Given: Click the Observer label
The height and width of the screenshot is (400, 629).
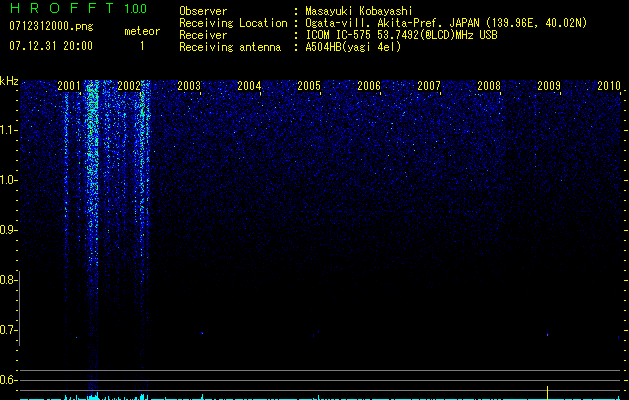Looking at the screenshot, I should pyautogui.click(x=203, y=11).
